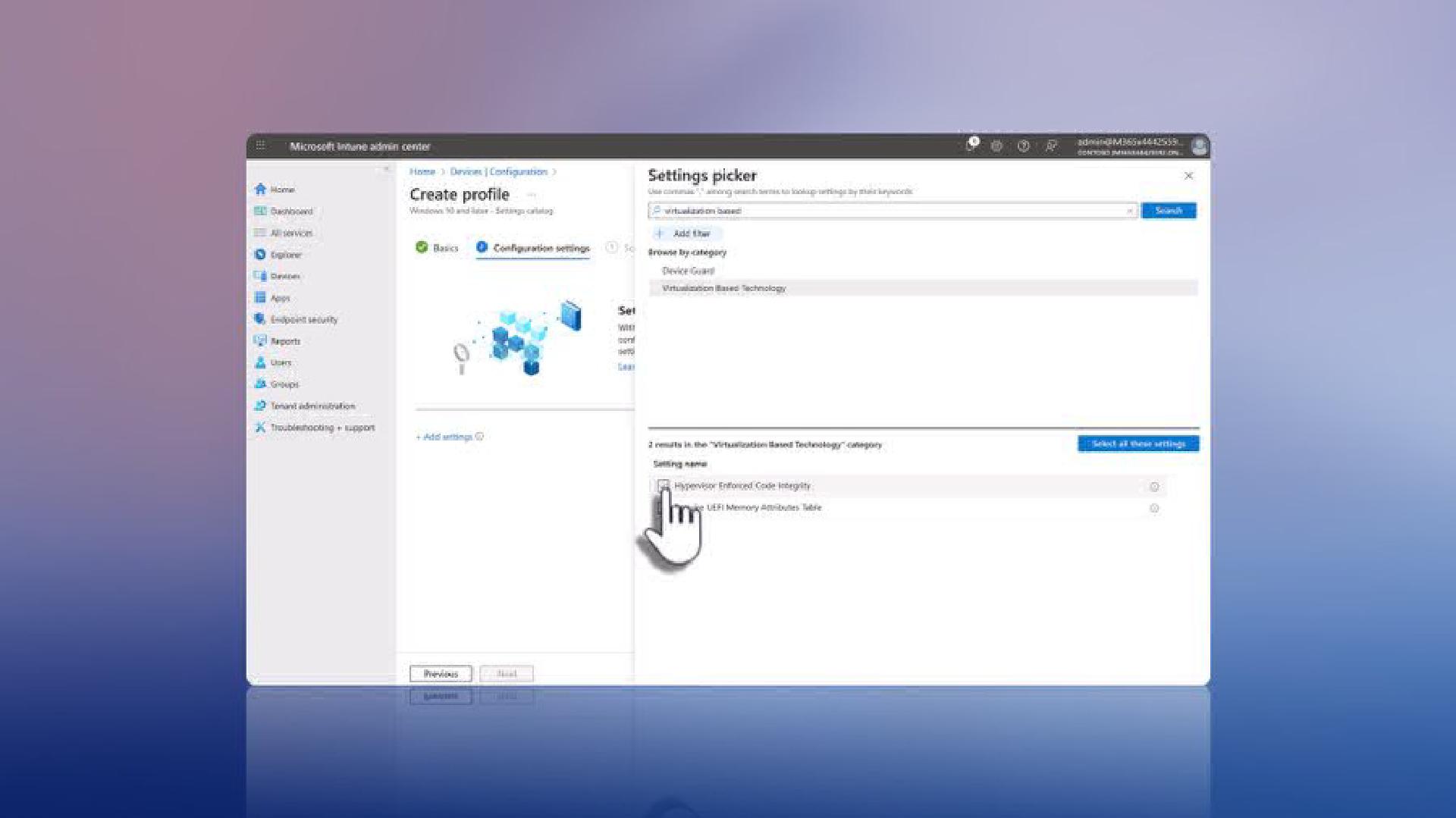Click the Next button
This screenshot has height=818, width=1456.
[507, 673]
